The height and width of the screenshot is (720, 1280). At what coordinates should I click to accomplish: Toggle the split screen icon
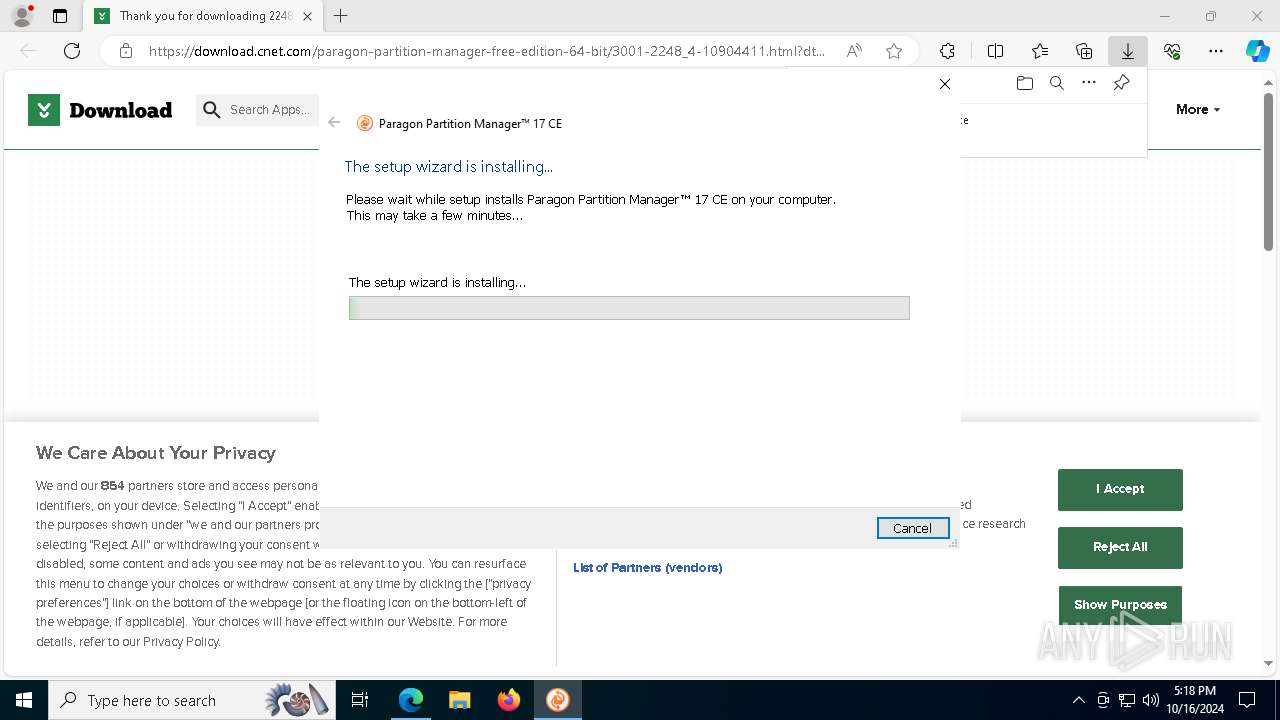[996, 51]
